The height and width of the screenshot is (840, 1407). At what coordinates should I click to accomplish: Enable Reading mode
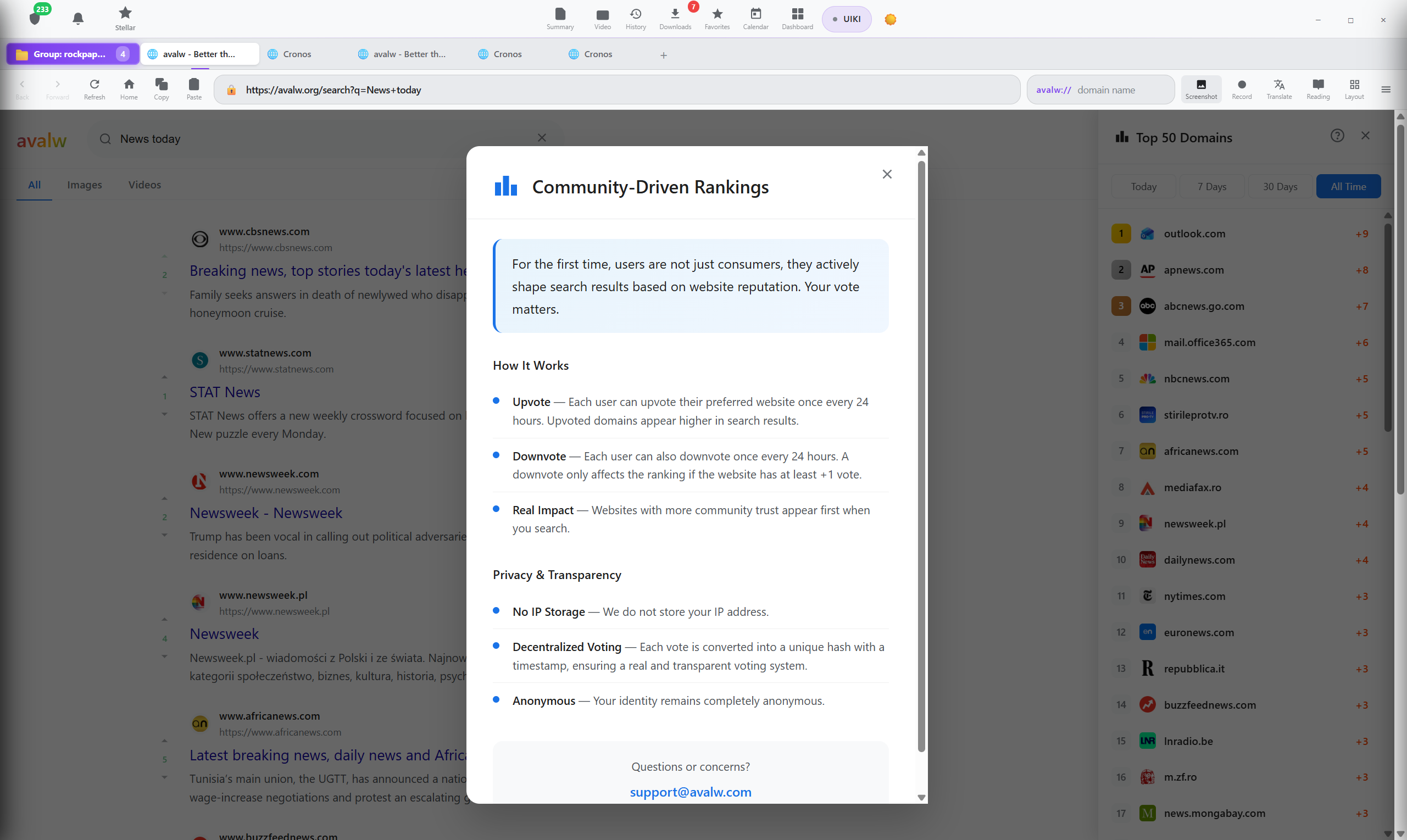[x=1317, y=89]
